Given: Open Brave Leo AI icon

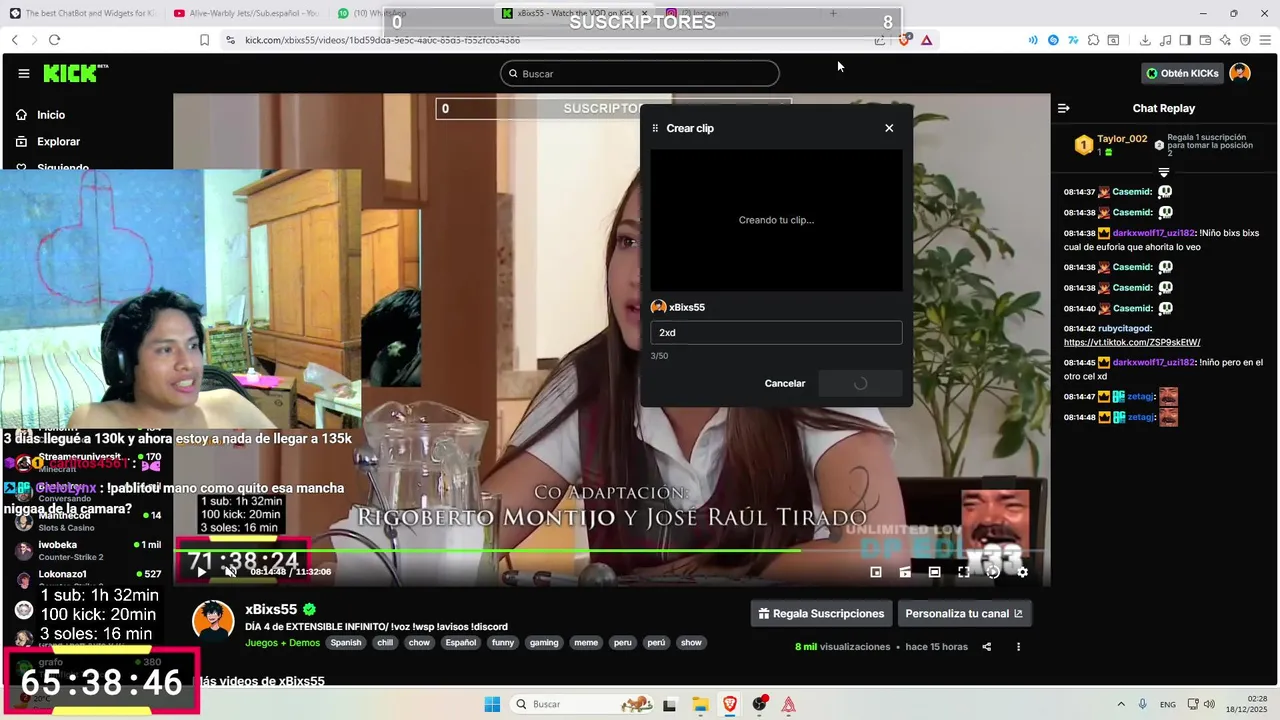Looking at the screenshot, I should click(1225, 40).
